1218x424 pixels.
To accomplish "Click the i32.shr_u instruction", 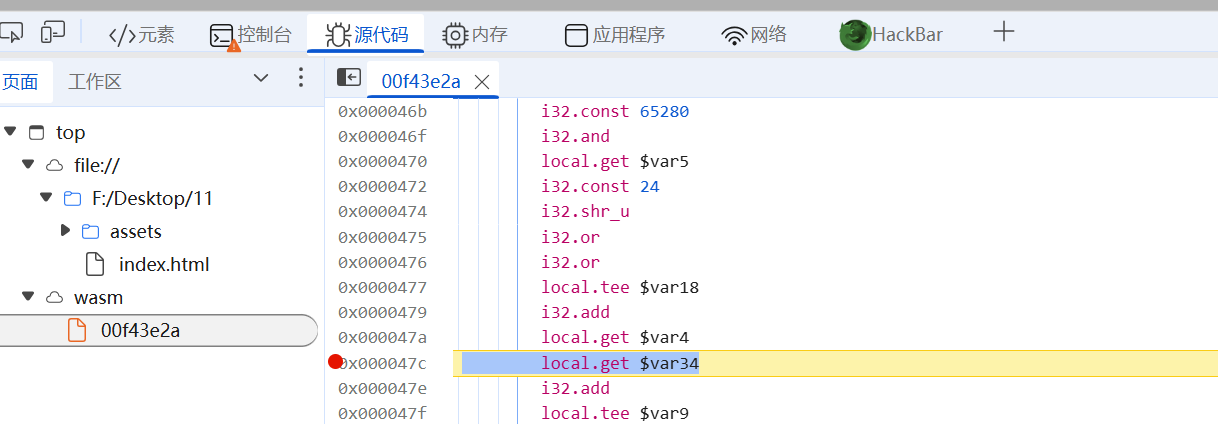I will 585,211.
